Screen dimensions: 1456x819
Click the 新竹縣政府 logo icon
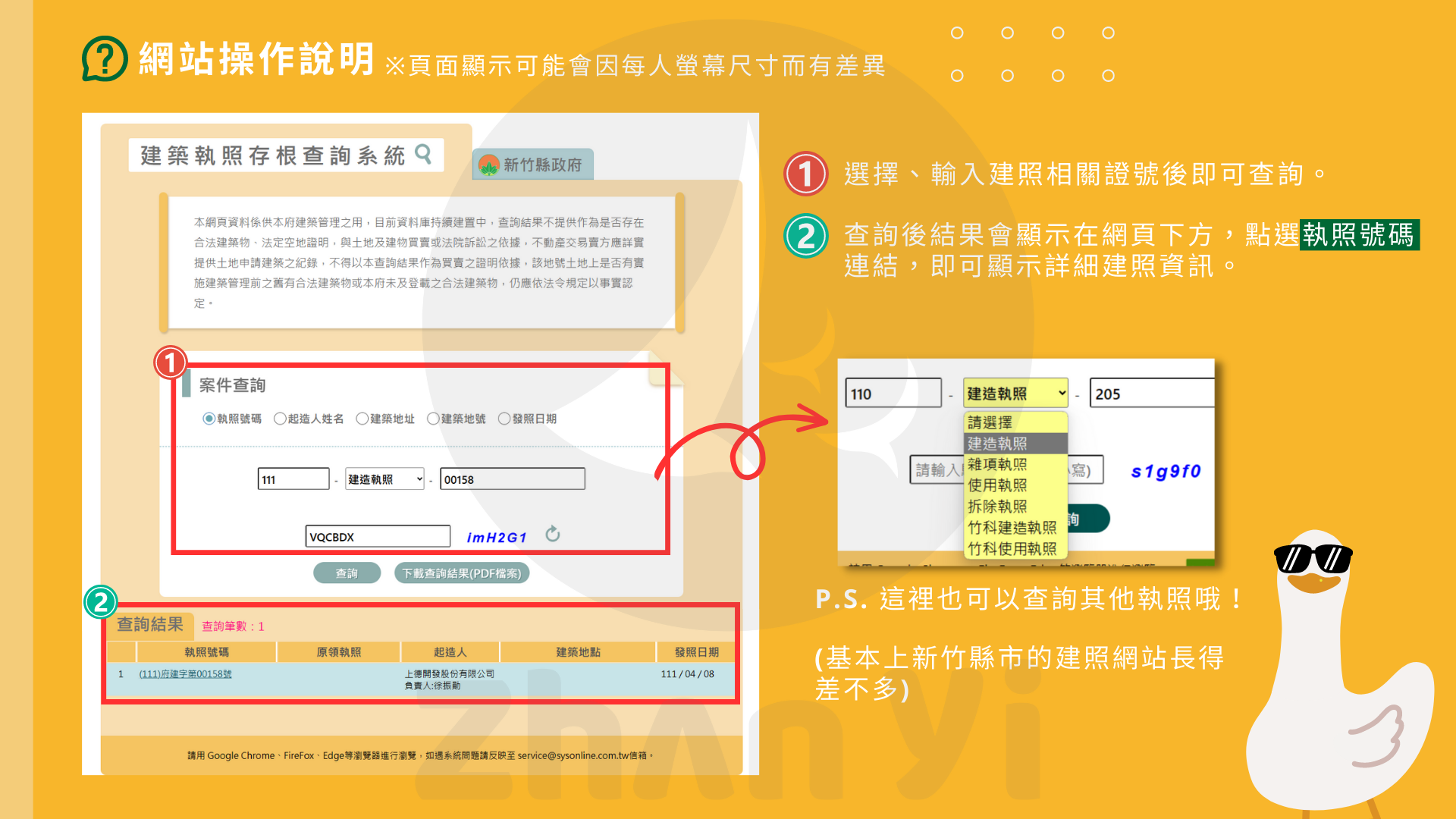click(489, 165)
